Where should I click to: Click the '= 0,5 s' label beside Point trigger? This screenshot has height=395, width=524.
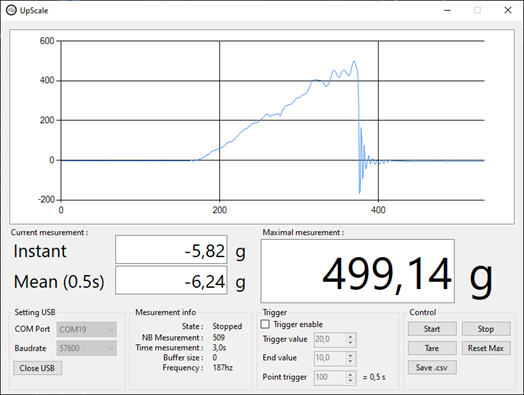(374, 377)
